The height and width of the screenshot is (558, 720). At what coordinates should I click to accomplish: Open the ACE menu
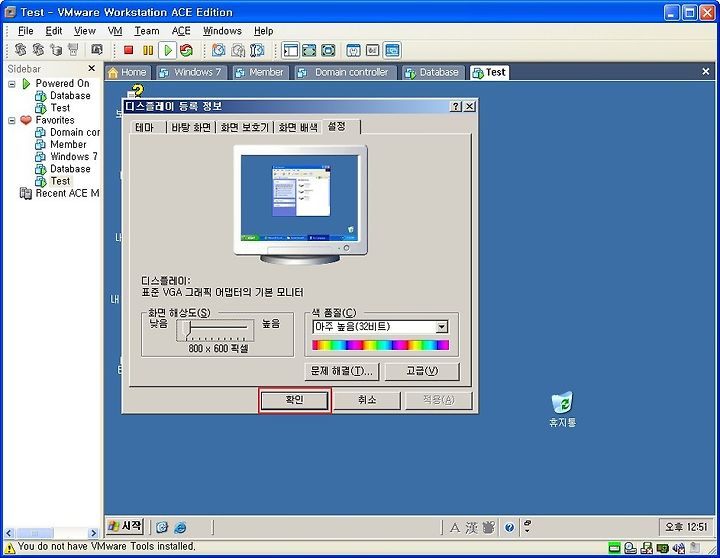(181, 31)
